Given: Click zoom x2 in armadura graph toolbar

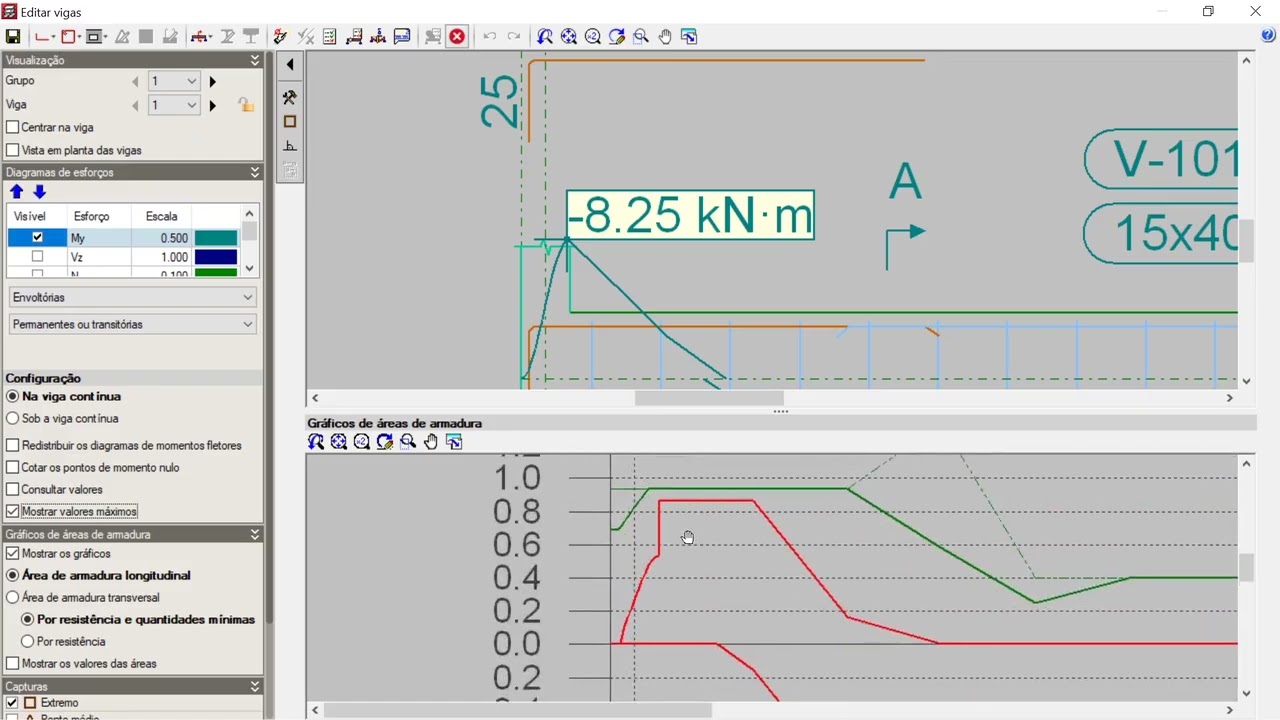Looking at the screenshot, I should (x=362, y=442).
